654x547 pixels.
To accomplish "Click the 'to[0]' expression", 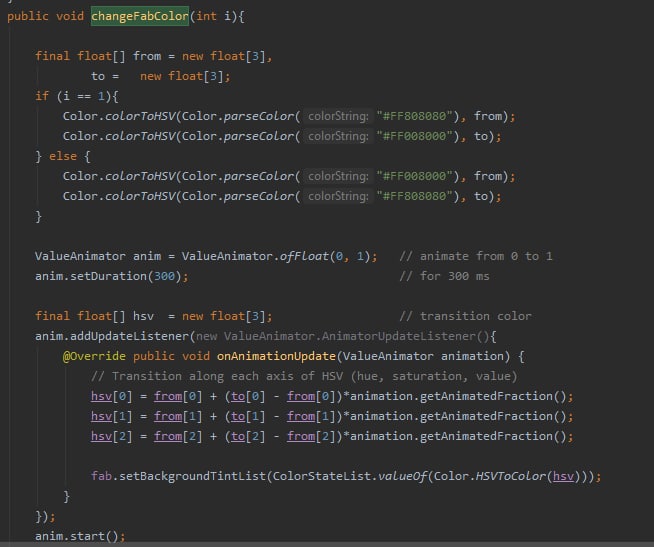I will [248, 396].
